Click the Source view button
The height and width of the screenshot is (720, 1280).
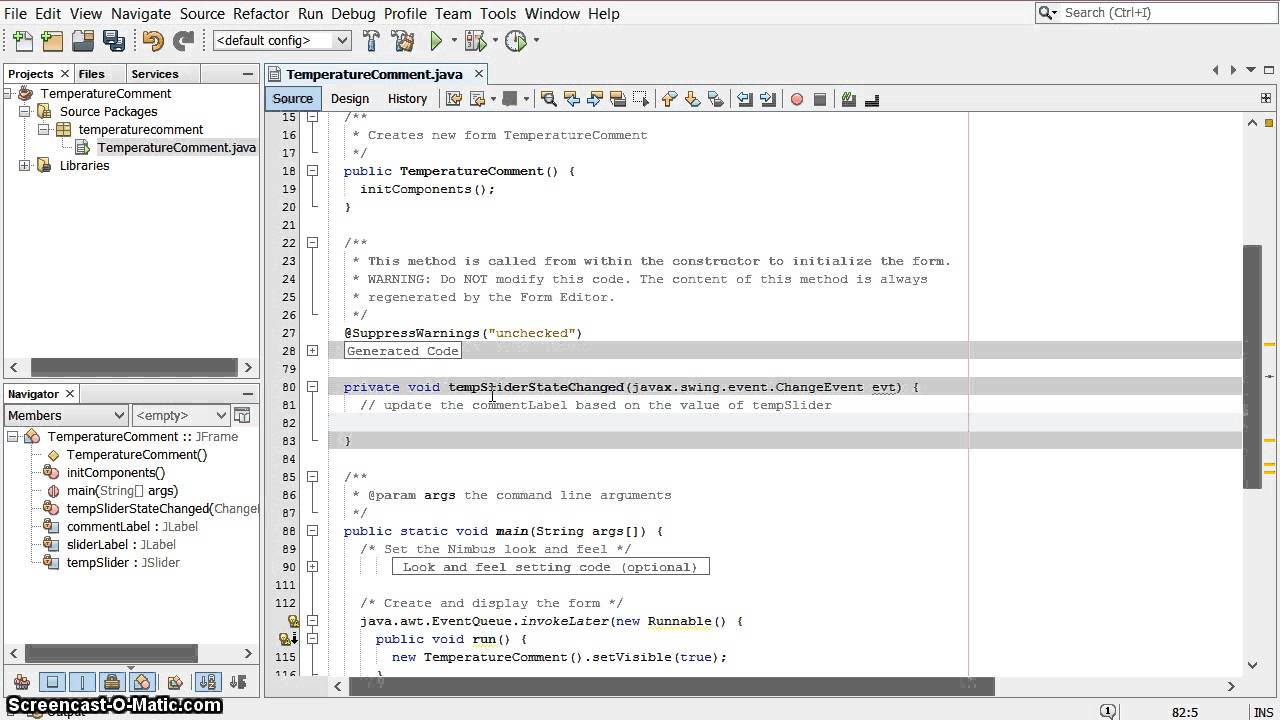(x=292, y=99)
